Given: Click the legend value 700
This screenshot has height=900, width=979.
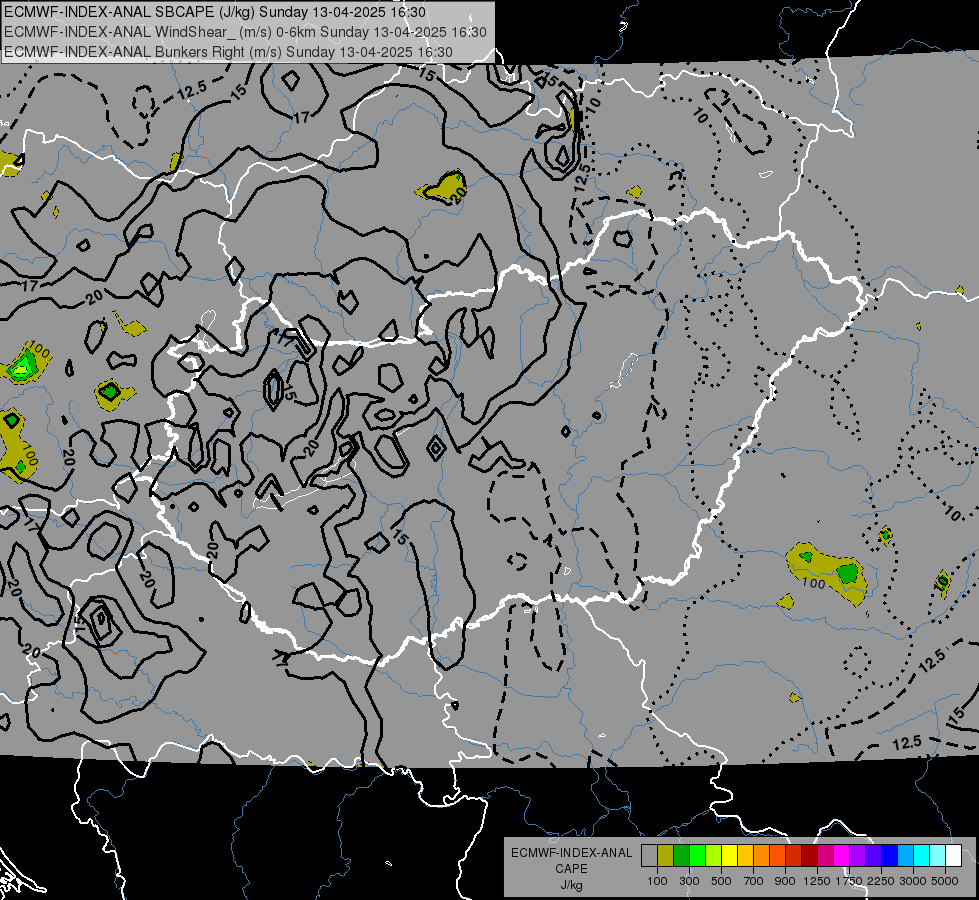Looking at the screenshot, I should 754,881.
